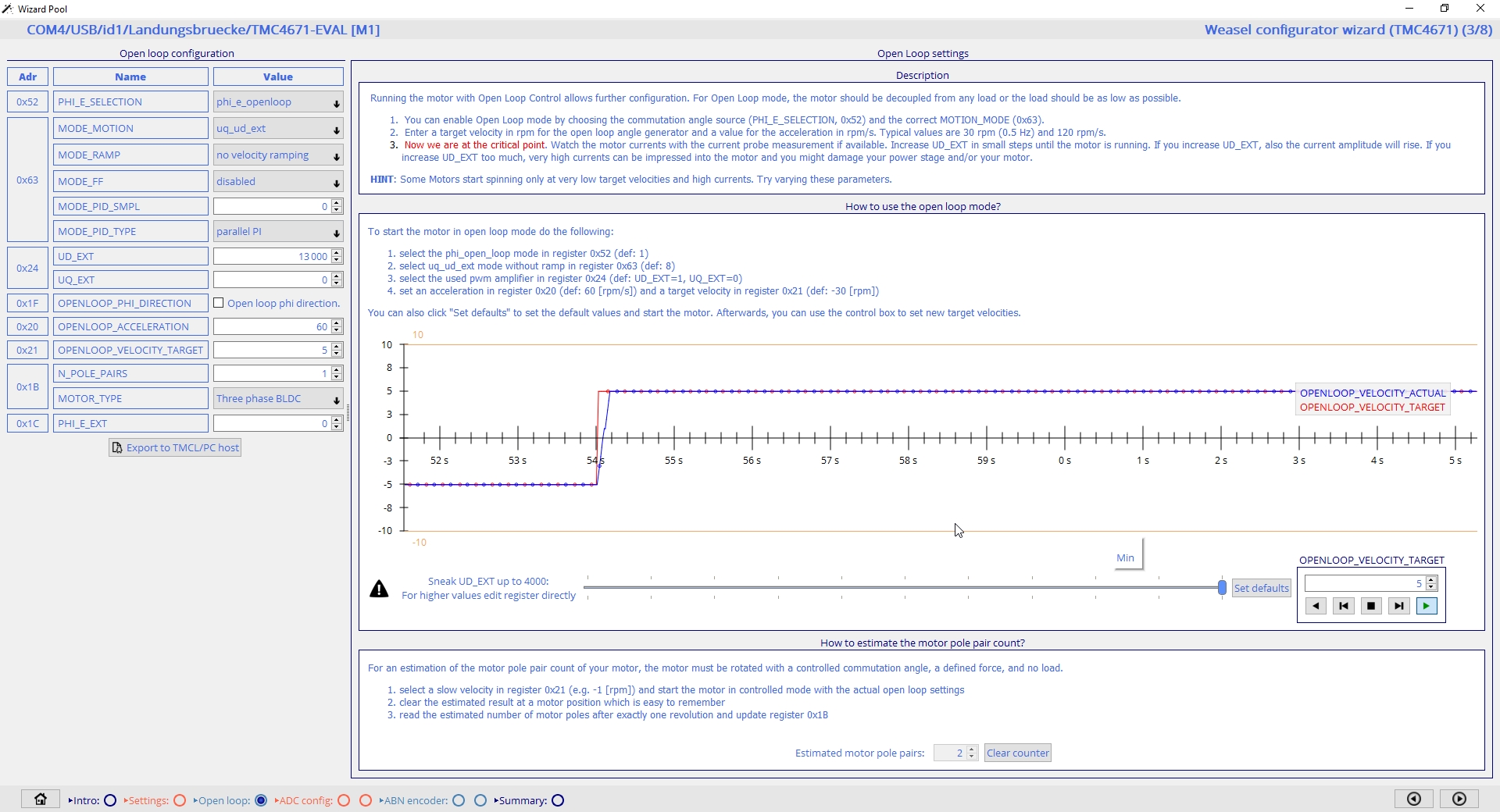Increment MODE_PID_SMPL with the up arrow
Image resolution: width=1500 pixels, height=812 pixels.
pos(337,203)
